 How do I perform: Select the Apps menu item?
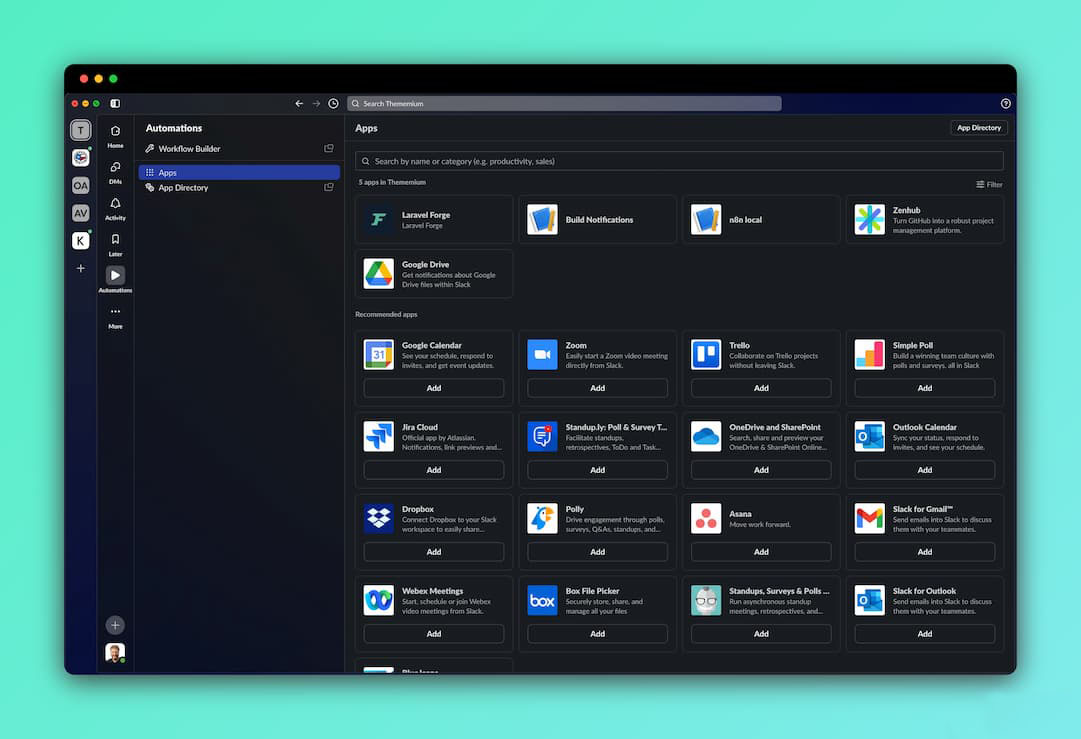pos(239,172)
